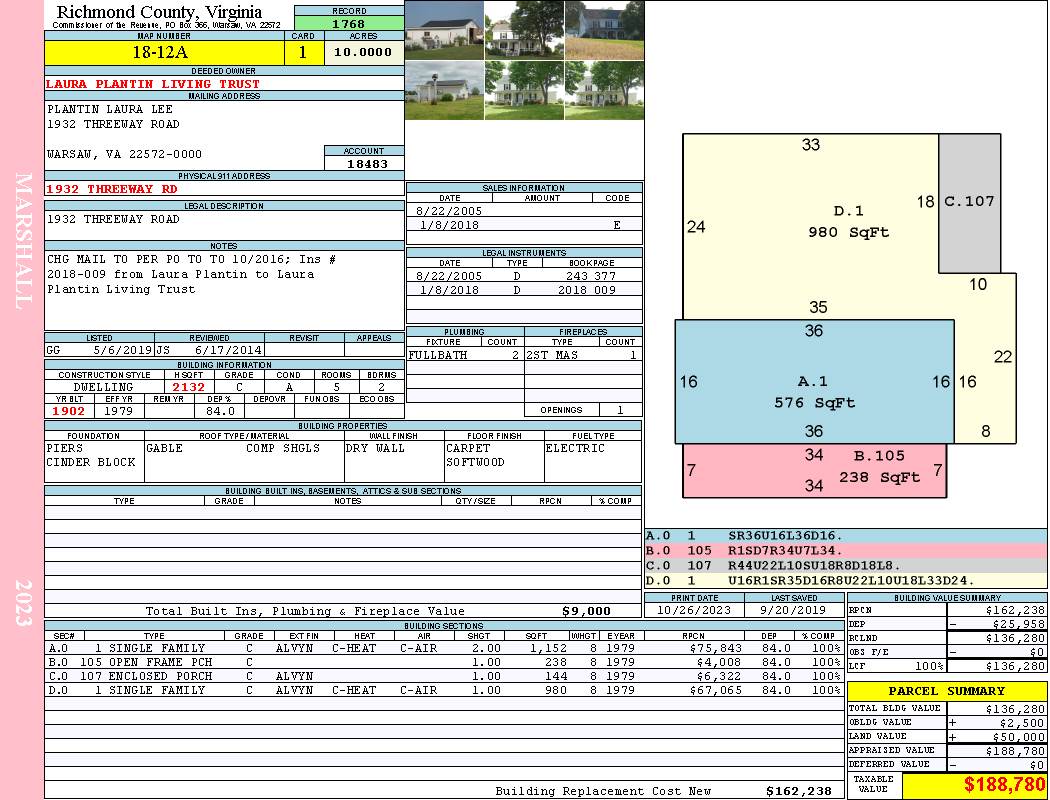Click the red taxable value $188,780
1050x800 pixels.
click(1004, 785)
